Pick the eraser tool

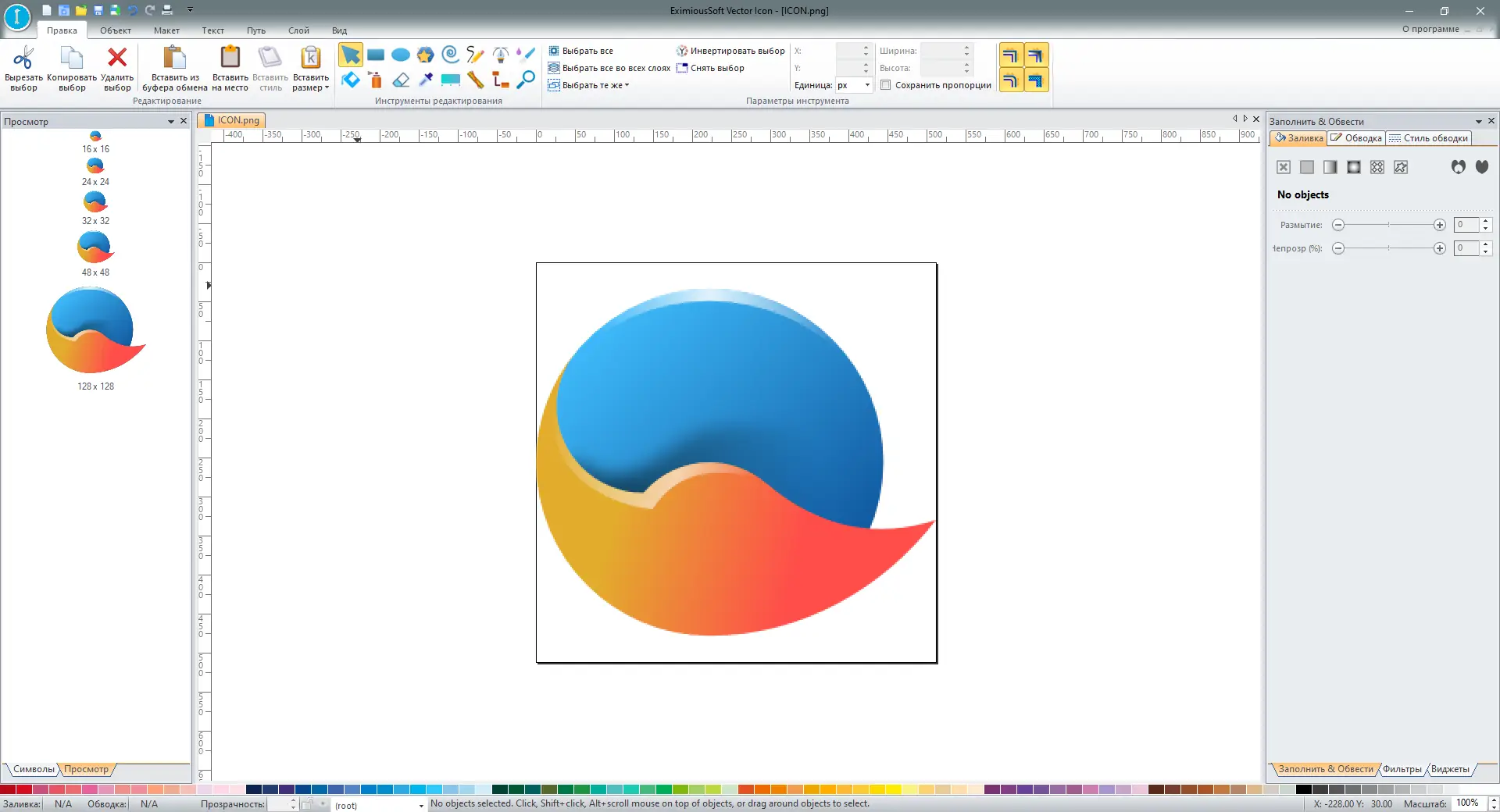coord(401,80)
